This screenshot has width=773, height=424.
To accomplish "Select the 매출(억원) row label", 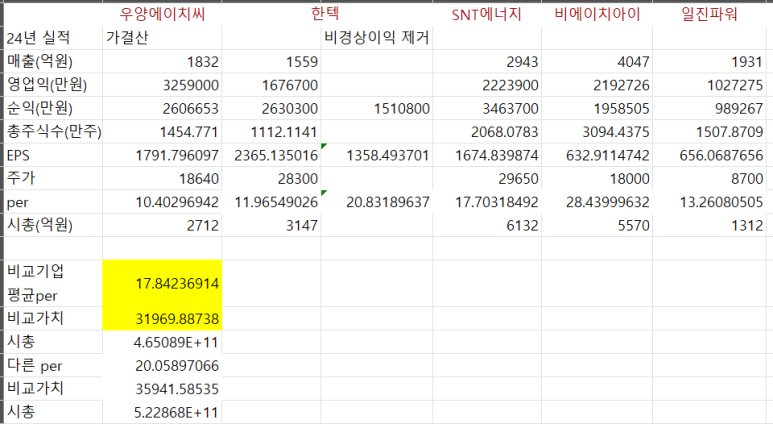I will click(53, 61).
